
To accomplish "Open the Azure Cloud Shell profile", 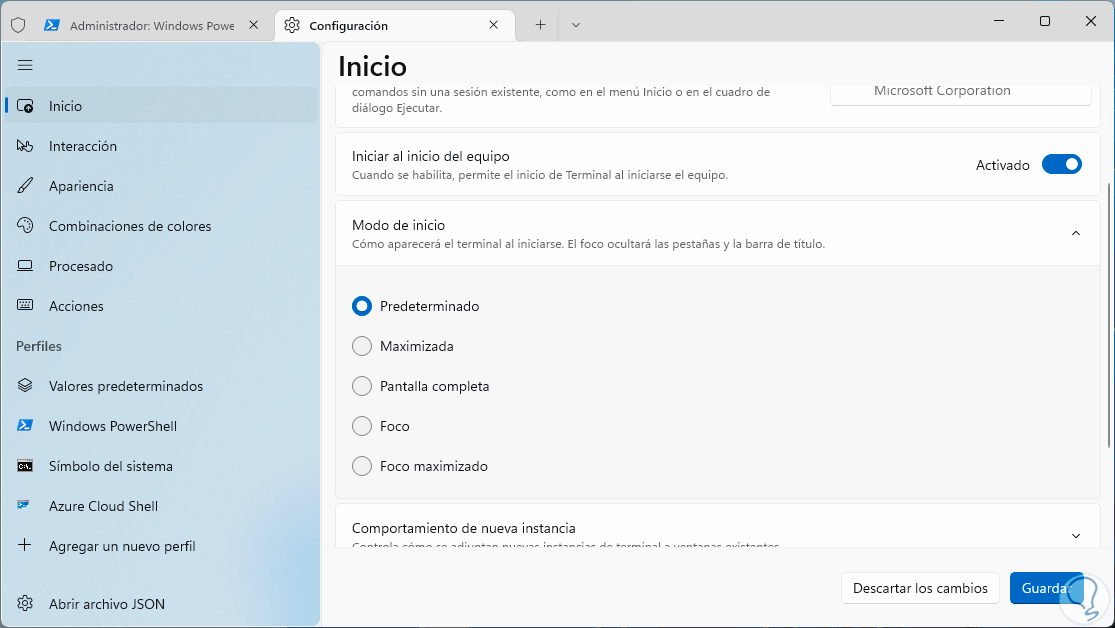I will (103, 506).
